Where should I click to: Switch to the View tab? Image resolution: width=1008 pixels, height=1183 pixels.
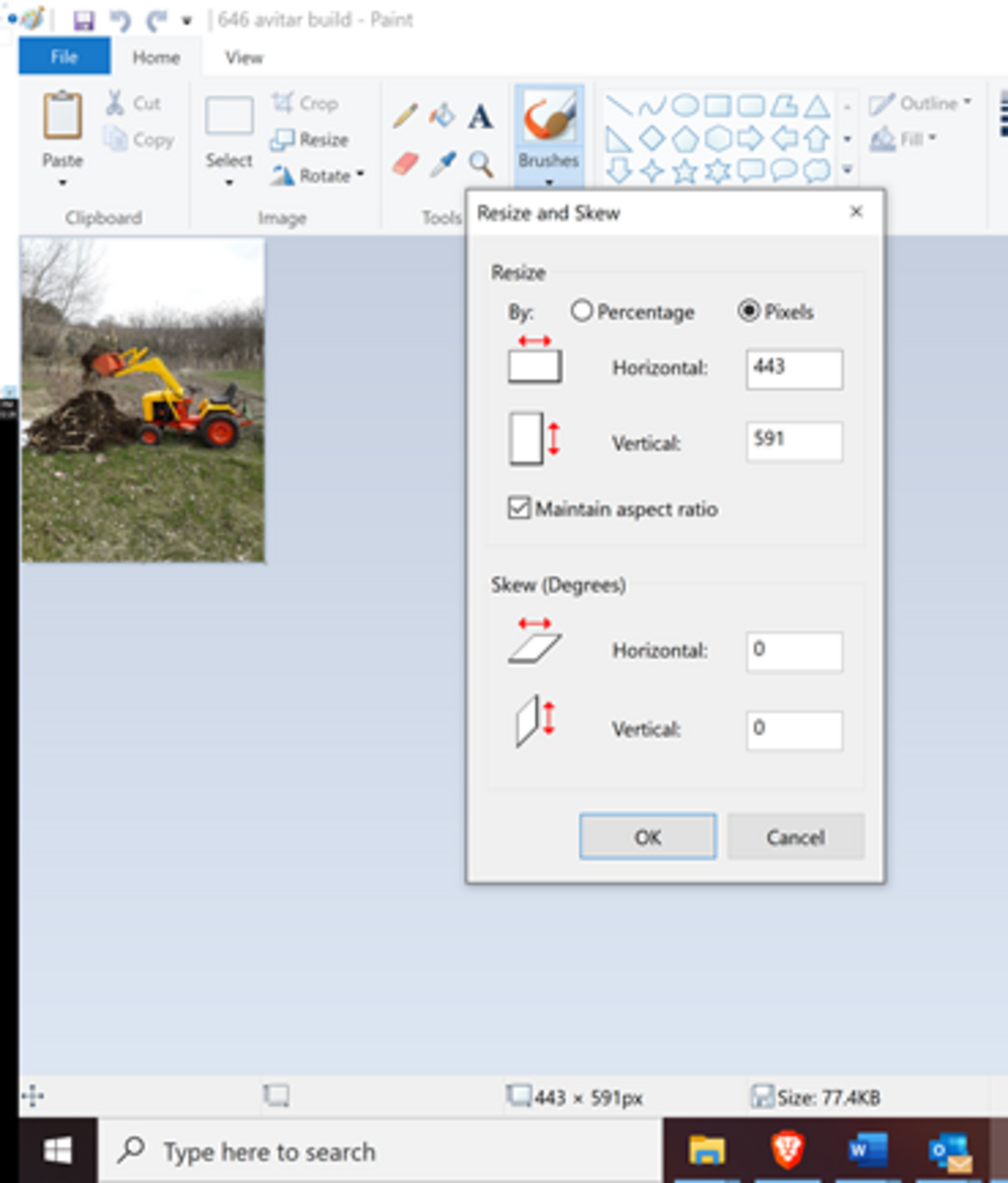click(x=243, y=57)
